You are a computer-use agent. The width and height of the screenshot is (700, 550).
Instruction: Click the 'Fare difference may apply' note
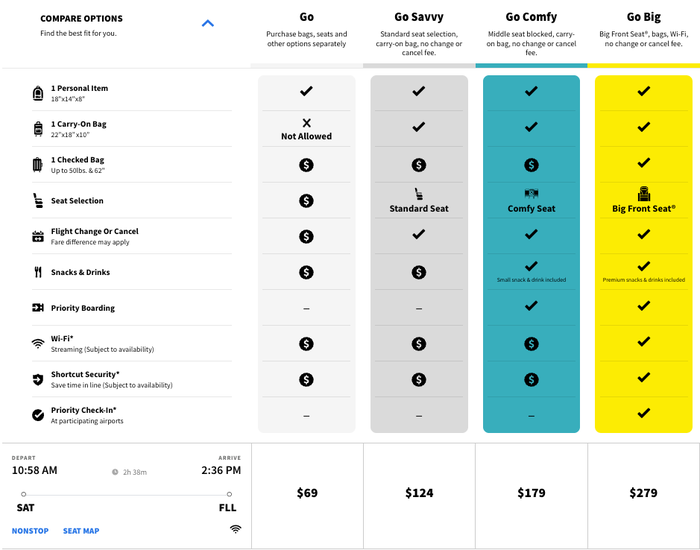[x=90, y=242]
